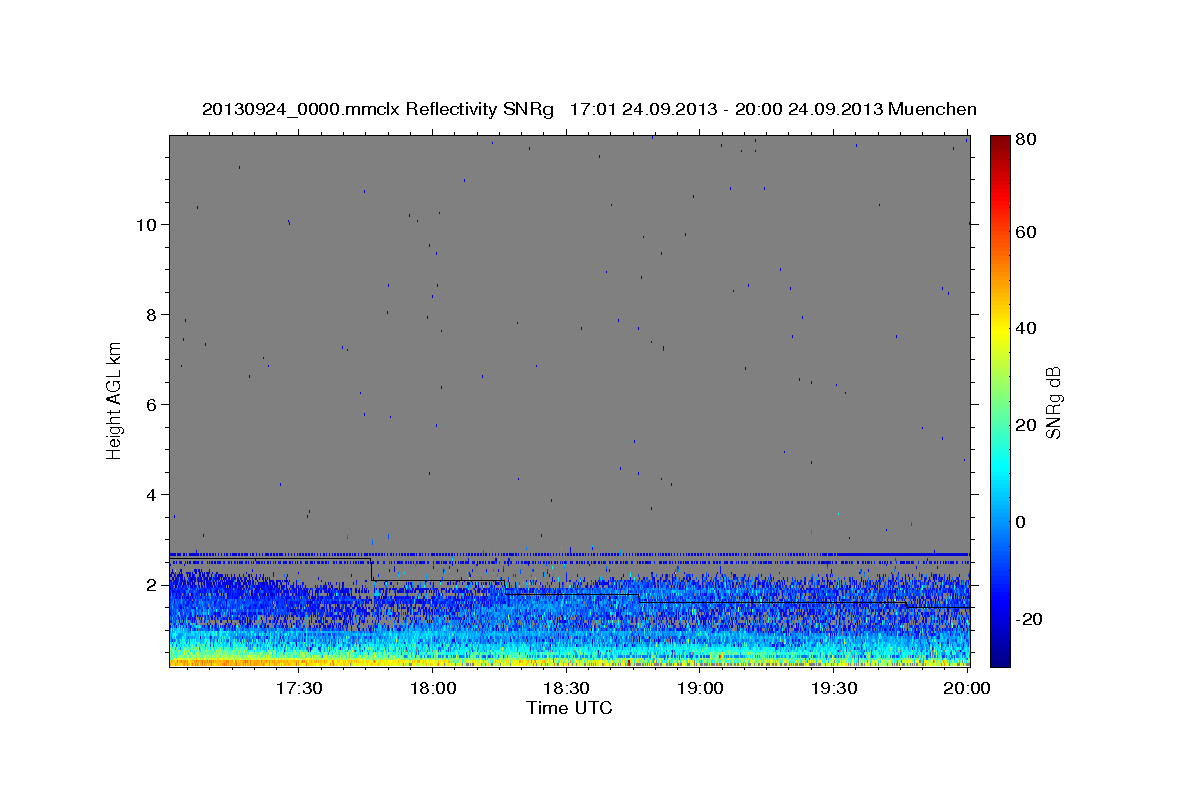Click the height tick label 4
The height and width of the screenshot is (800, 1200).
[152, 494]
